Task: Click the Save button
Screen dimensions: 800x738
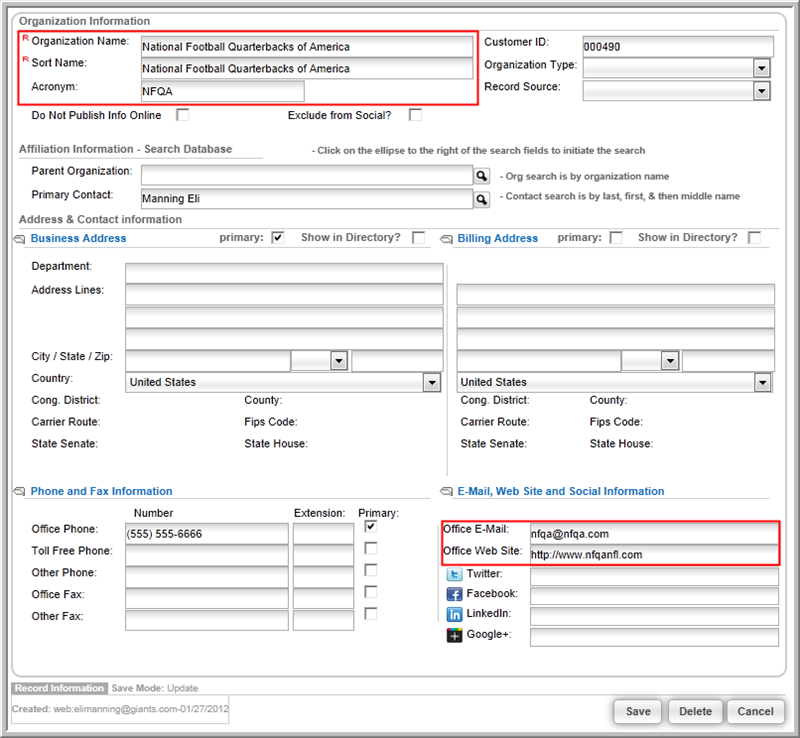Action: (x=638, y=711)
